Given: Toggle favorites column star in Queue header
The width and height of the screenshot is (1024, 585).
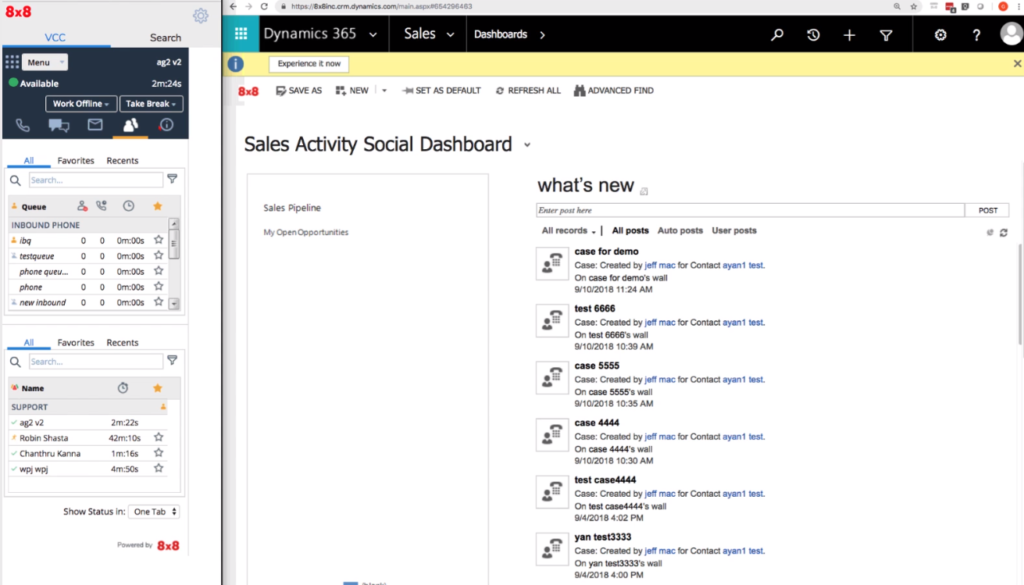Looking at the screenshot, I should click(157, 206).
